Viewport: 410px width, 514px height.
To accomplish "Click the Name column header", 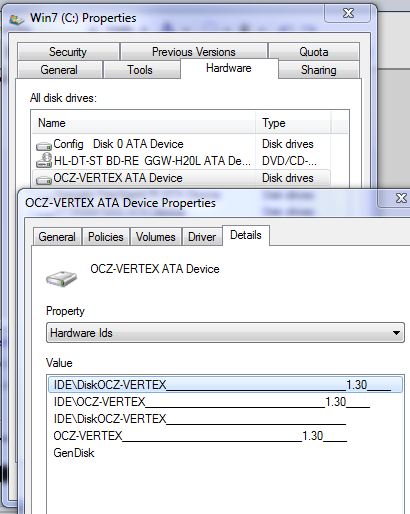I will click(x=144, y=123).
